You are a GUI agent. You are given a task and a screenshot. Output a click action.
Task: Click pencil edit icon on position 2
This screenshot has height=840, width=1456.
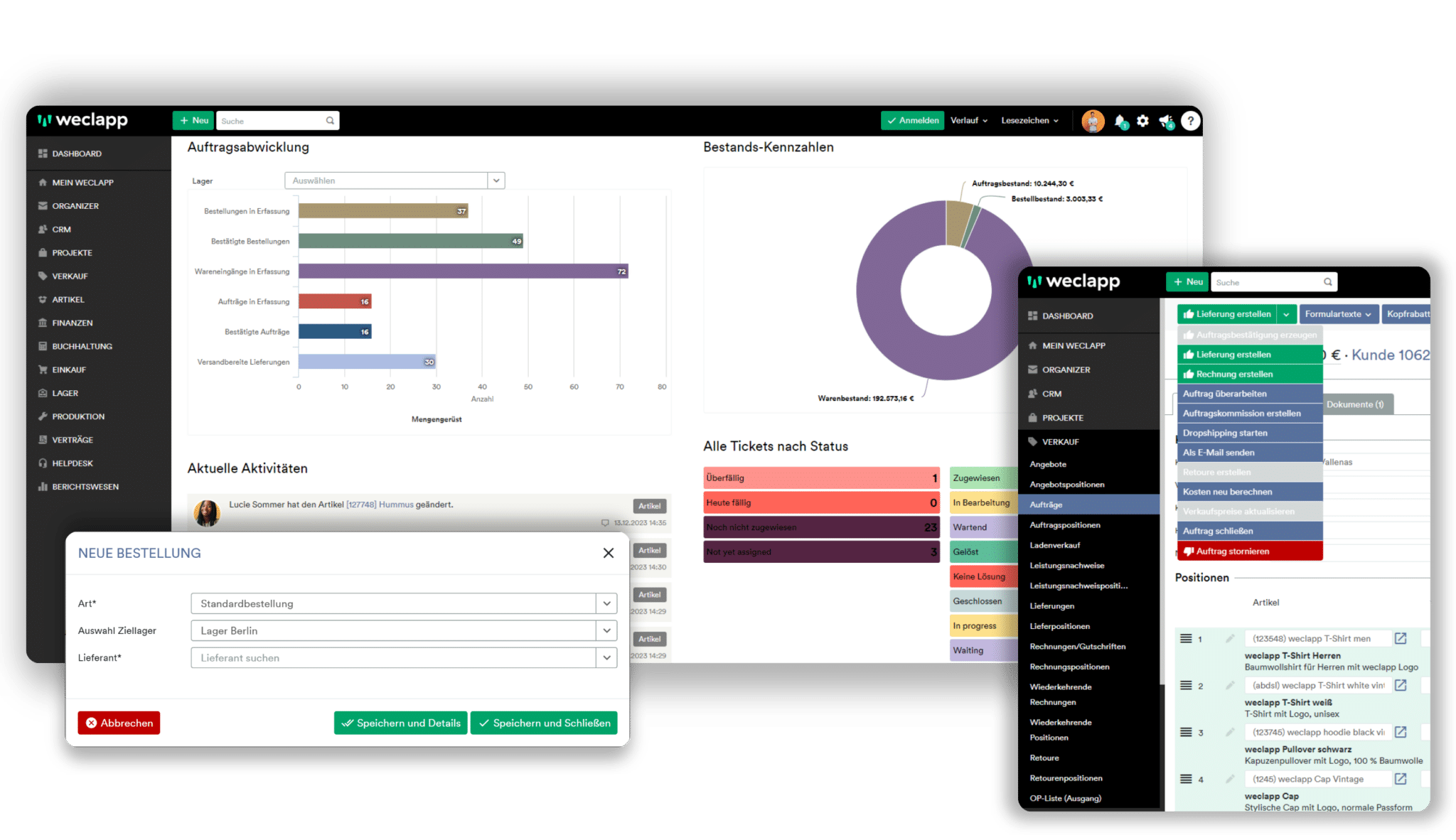tap(1230, 685)
